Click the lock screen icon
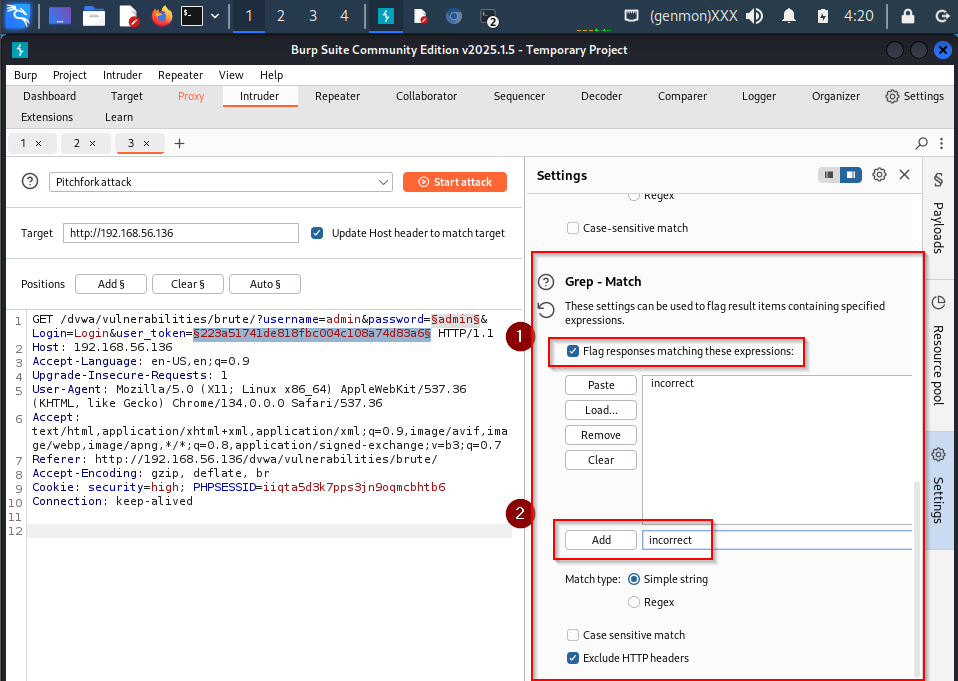958x681 pixels. point(908,16)
